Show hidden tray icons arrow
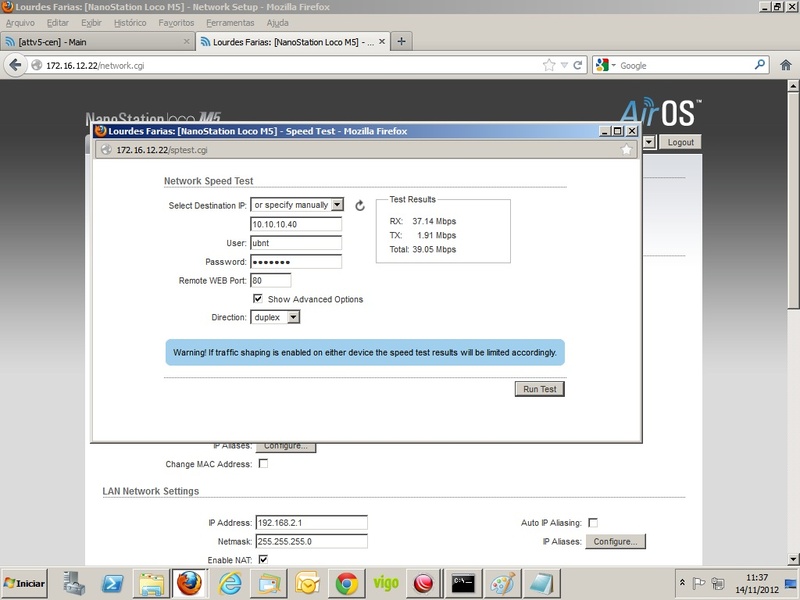The height and width of the screenshot is (600, 800). click(x=682, y=582)
